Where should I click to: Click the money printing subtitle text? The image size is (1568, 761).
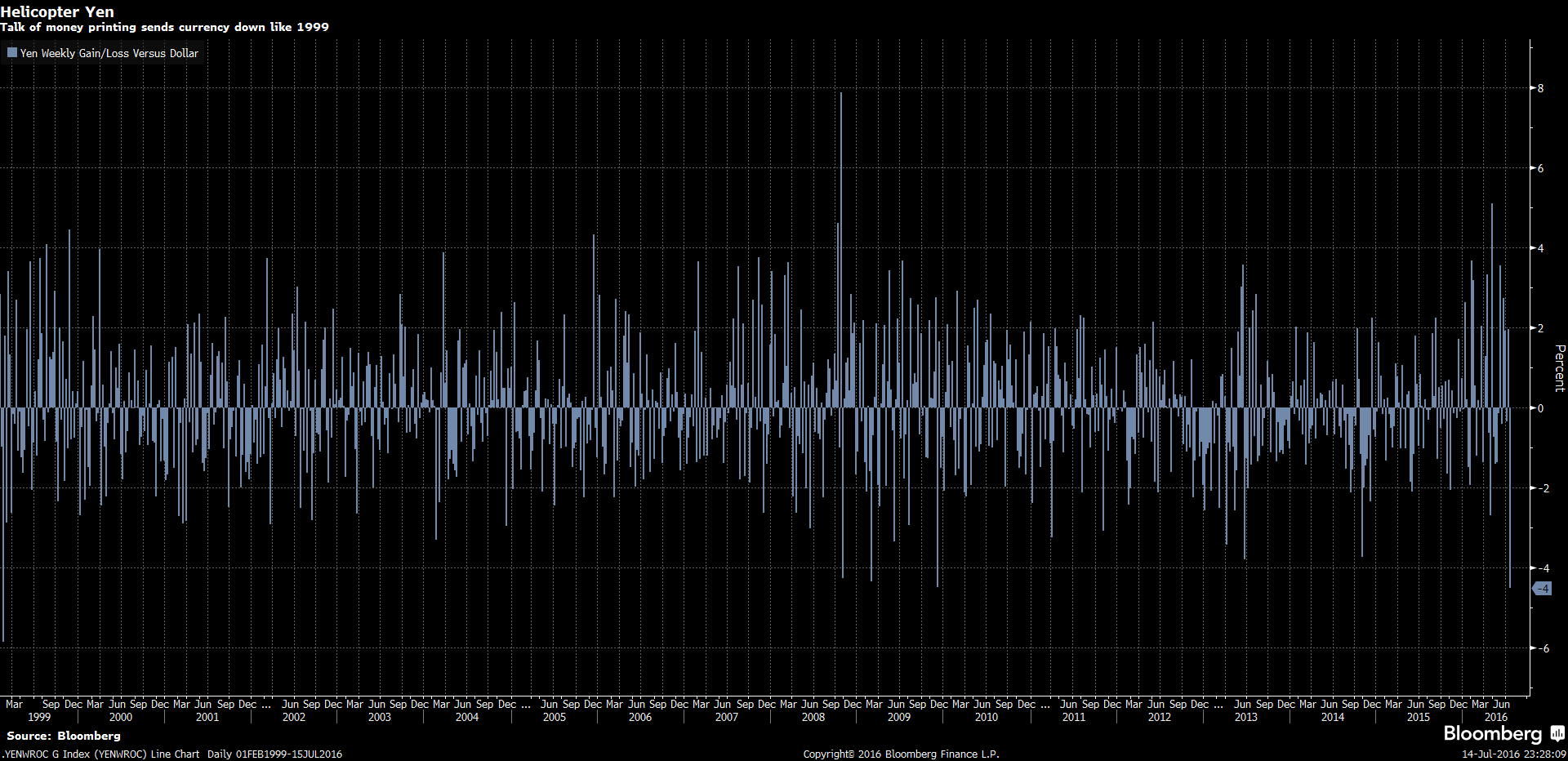[x=164, y=27]
